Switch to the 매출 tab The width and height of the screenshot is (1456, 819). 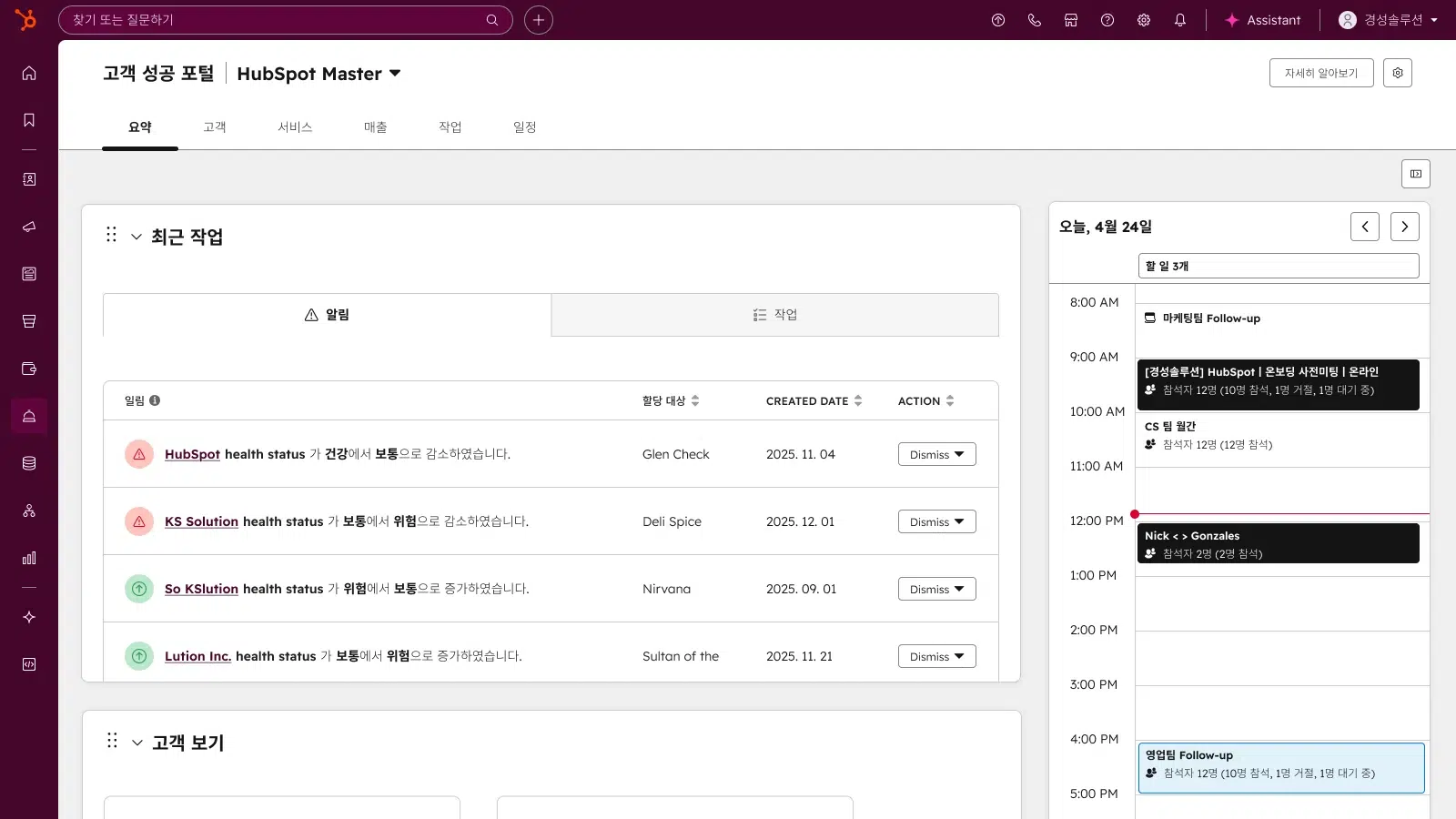tap(376, 127)
